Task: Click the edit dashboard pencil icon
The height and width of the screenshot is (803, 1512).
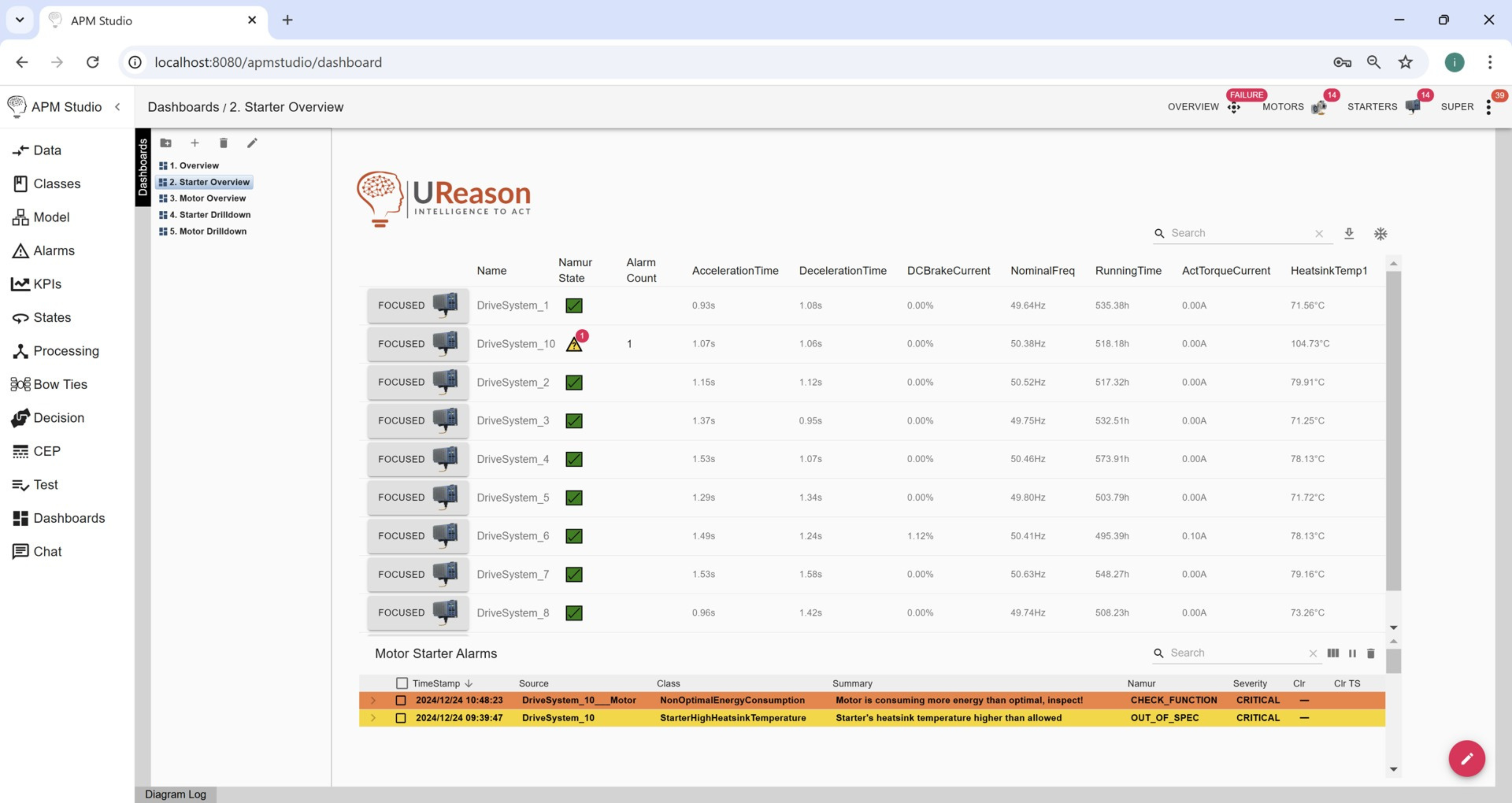Action: tap(252, 142)
